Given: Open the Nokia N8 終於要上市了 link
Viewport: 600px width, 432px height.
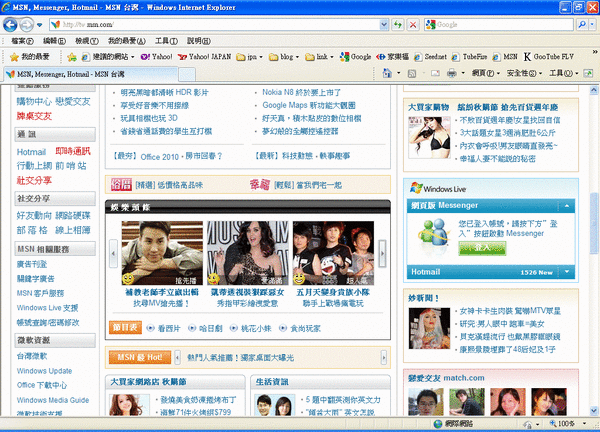Looking at the screenshot, I should click(x=302, y=92).
